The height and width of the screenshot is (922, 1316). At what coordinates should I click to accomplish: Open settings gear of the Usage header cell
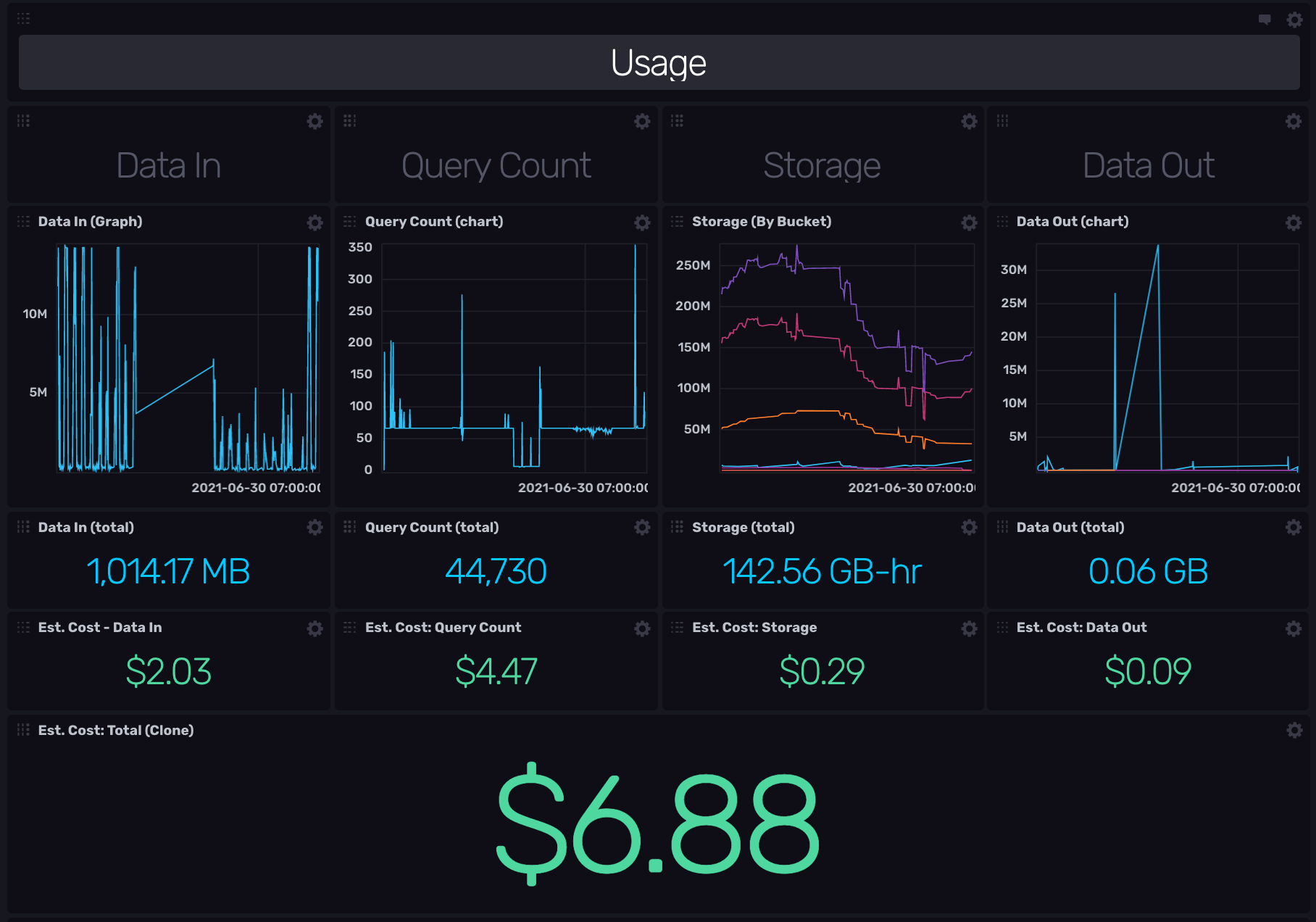tap(1294, 20)
